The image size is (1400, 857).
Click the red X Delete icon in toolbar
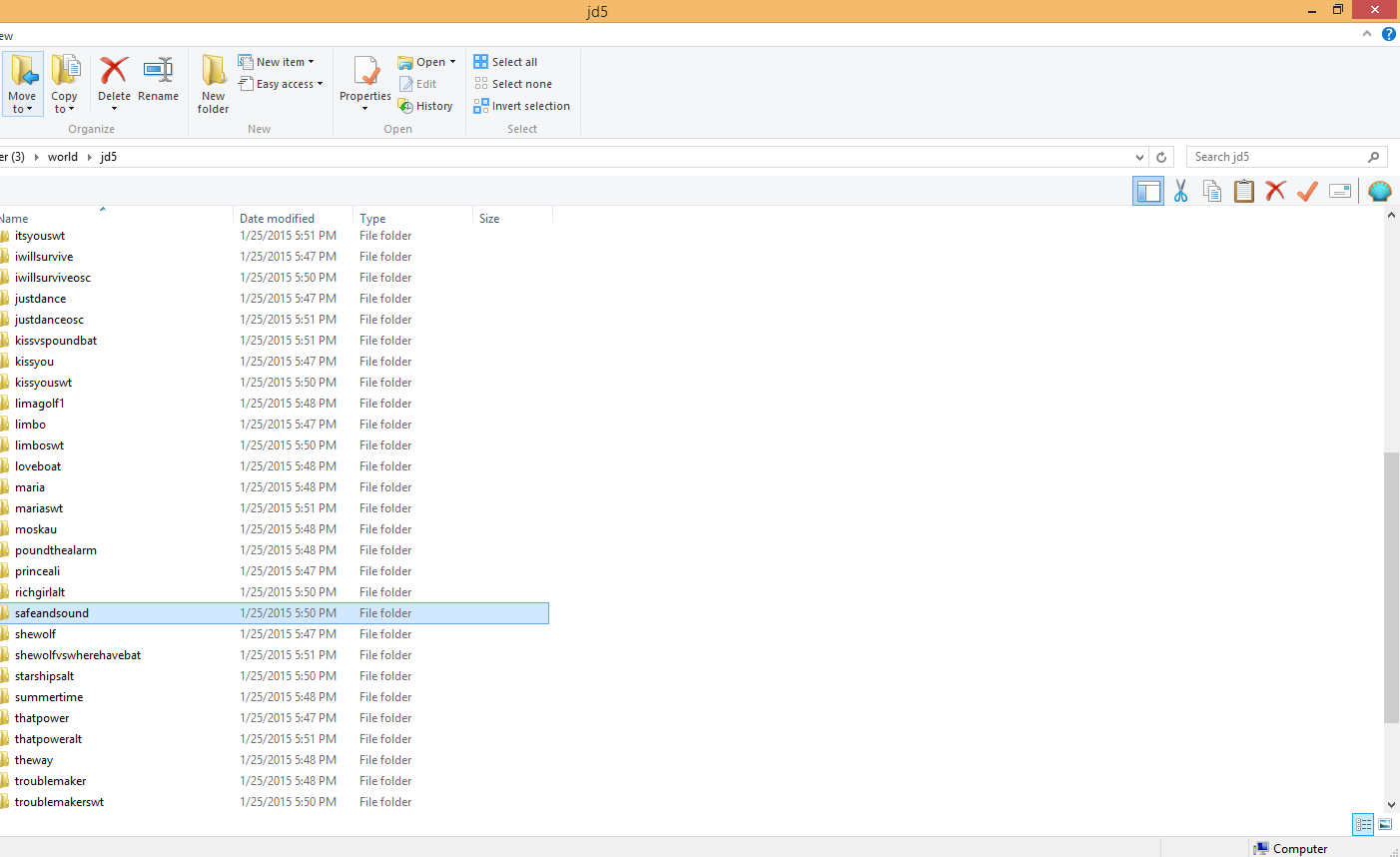pos(1275,191)
